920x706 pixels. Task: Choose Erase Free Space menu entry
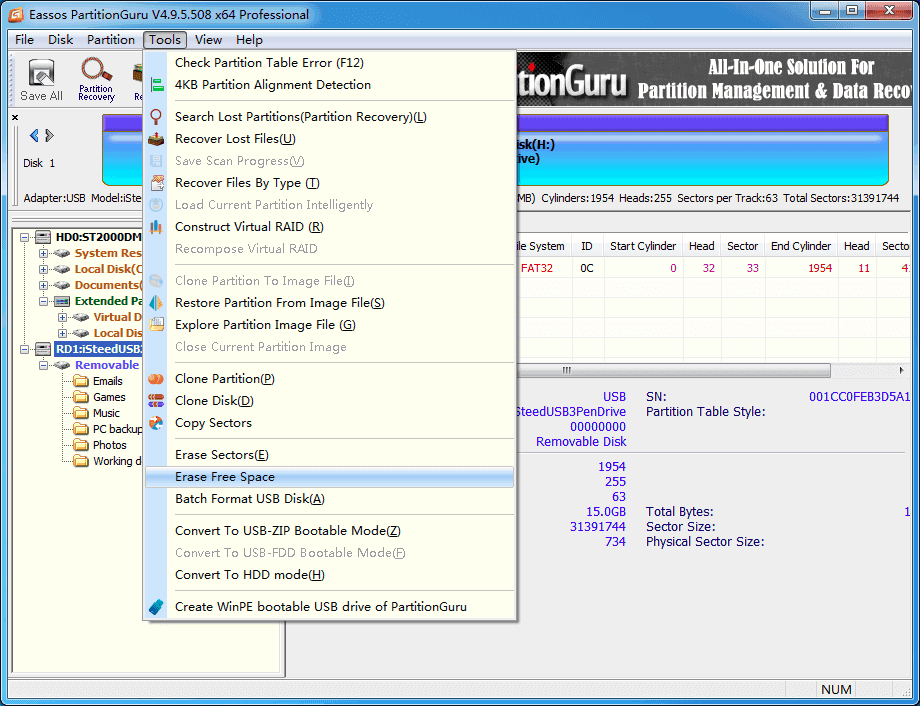click(x=329, y=477)
